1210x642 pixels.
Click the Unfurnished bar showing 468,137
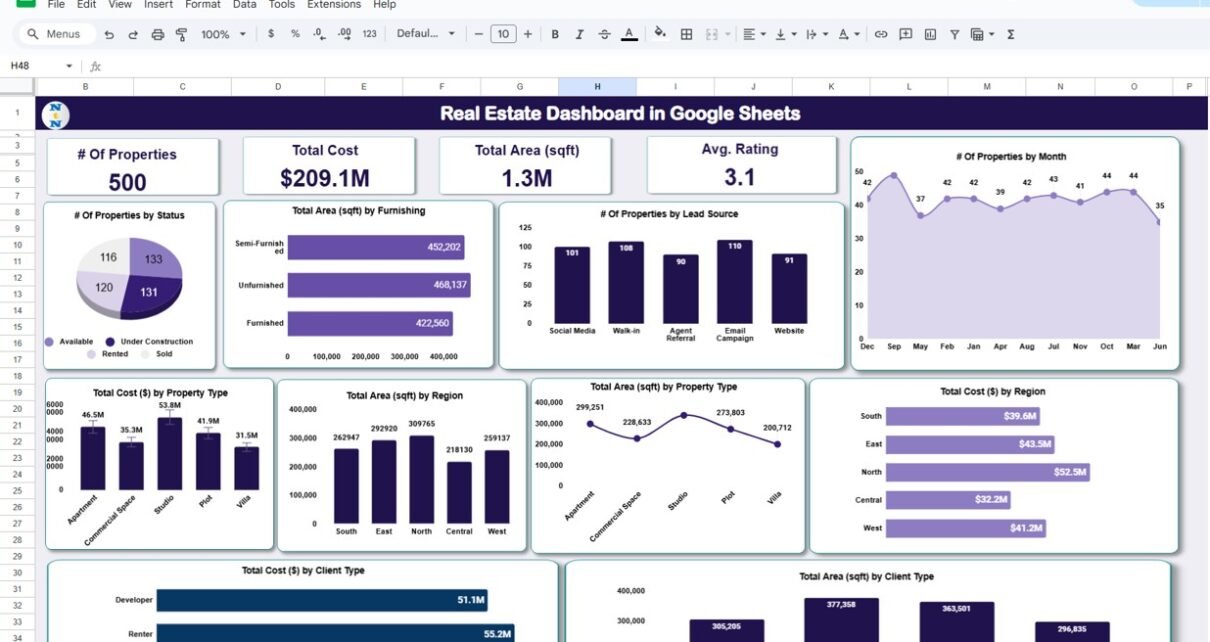point(379,285)
